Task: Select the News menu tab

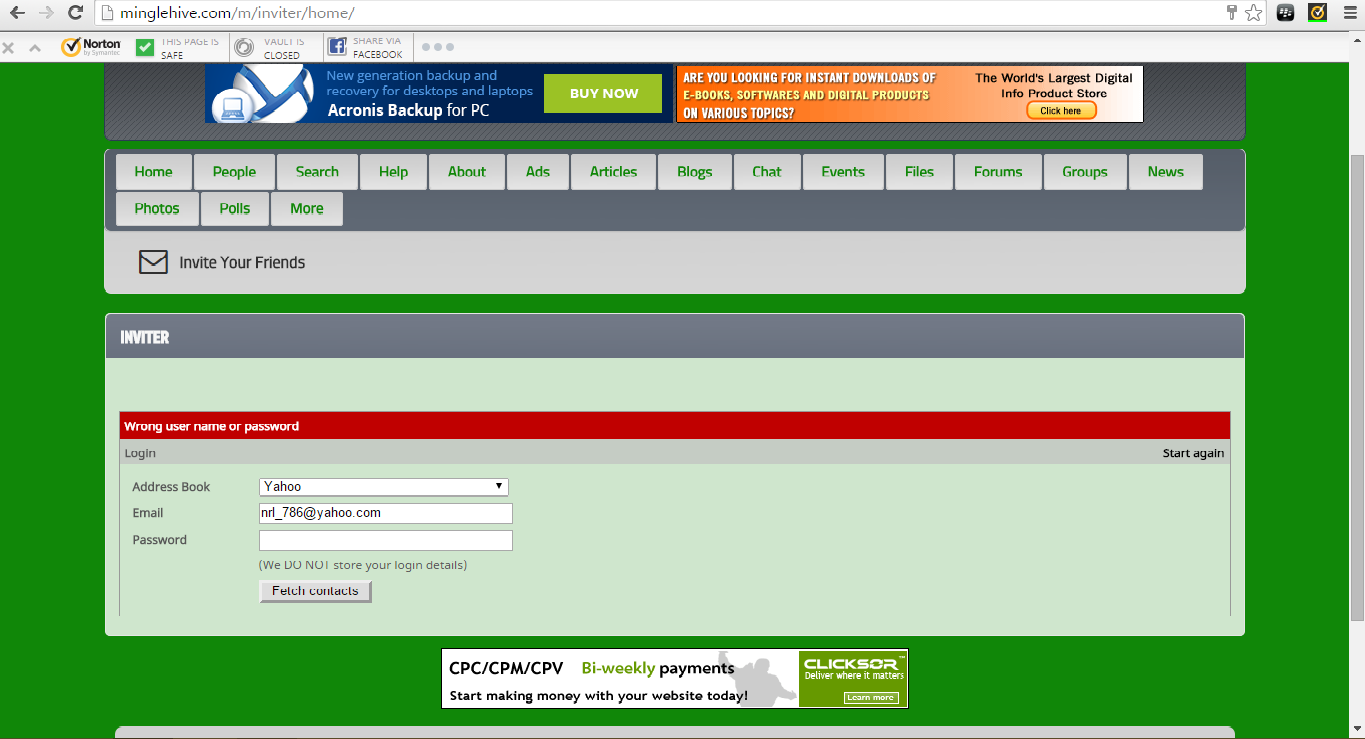Action: [1165, 172]
